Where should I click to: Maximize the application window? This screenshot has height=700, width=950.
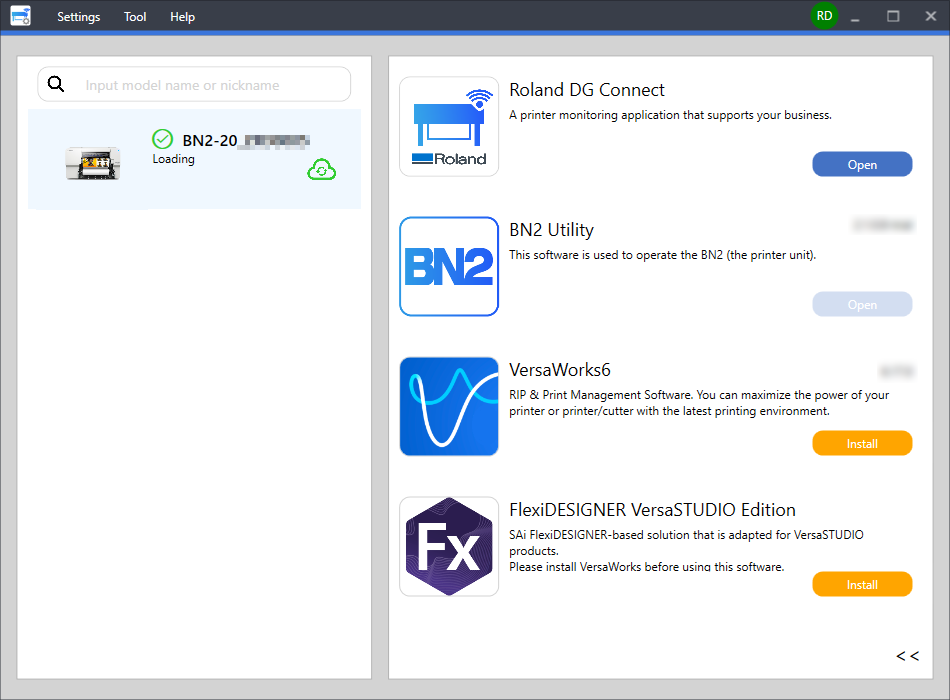(893, 16)
